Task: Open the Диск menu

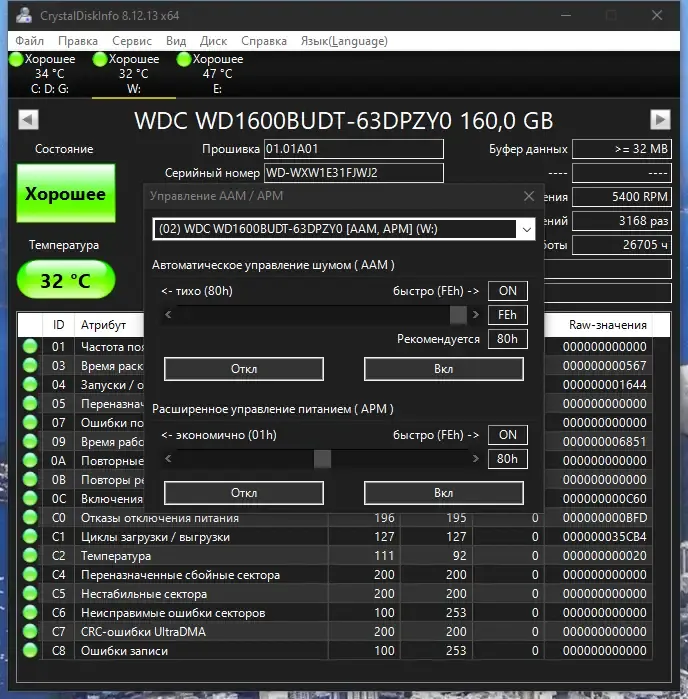Action: click(x=213, y=41)
